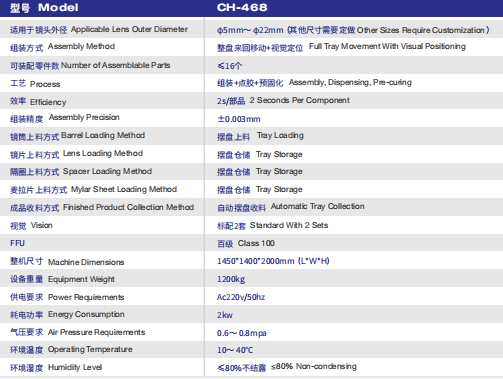This screenshot has width=503, height=379.
Task: Select the 'CH-468' model header value
Action: tap(242, 7)
